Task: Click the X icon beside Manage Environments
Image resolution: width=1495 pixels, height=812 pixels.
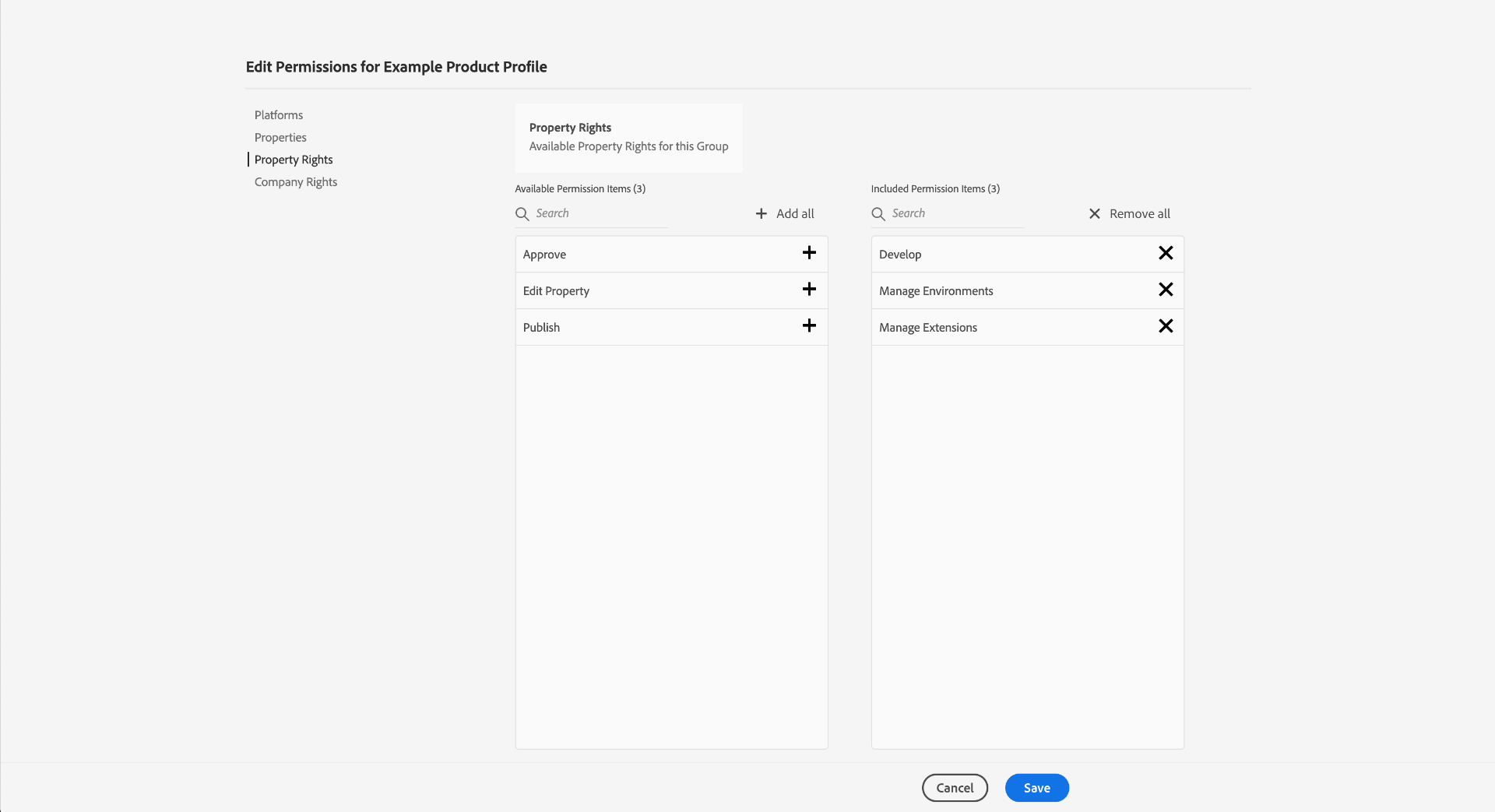Action: pyautogui.click(x=1165, y=290)
